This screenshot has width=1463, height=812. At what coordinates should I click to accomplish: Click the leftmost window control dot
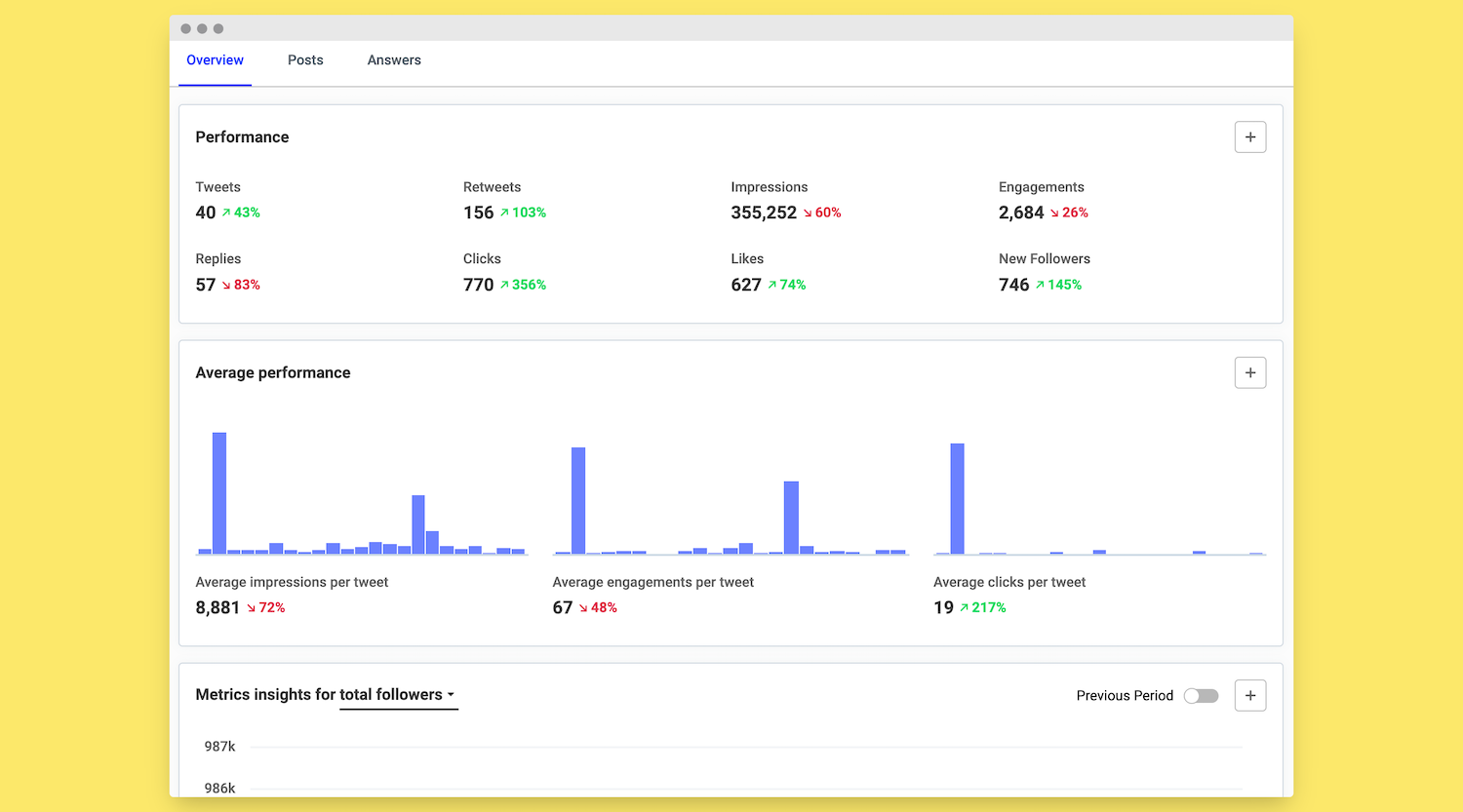[185, 28]
